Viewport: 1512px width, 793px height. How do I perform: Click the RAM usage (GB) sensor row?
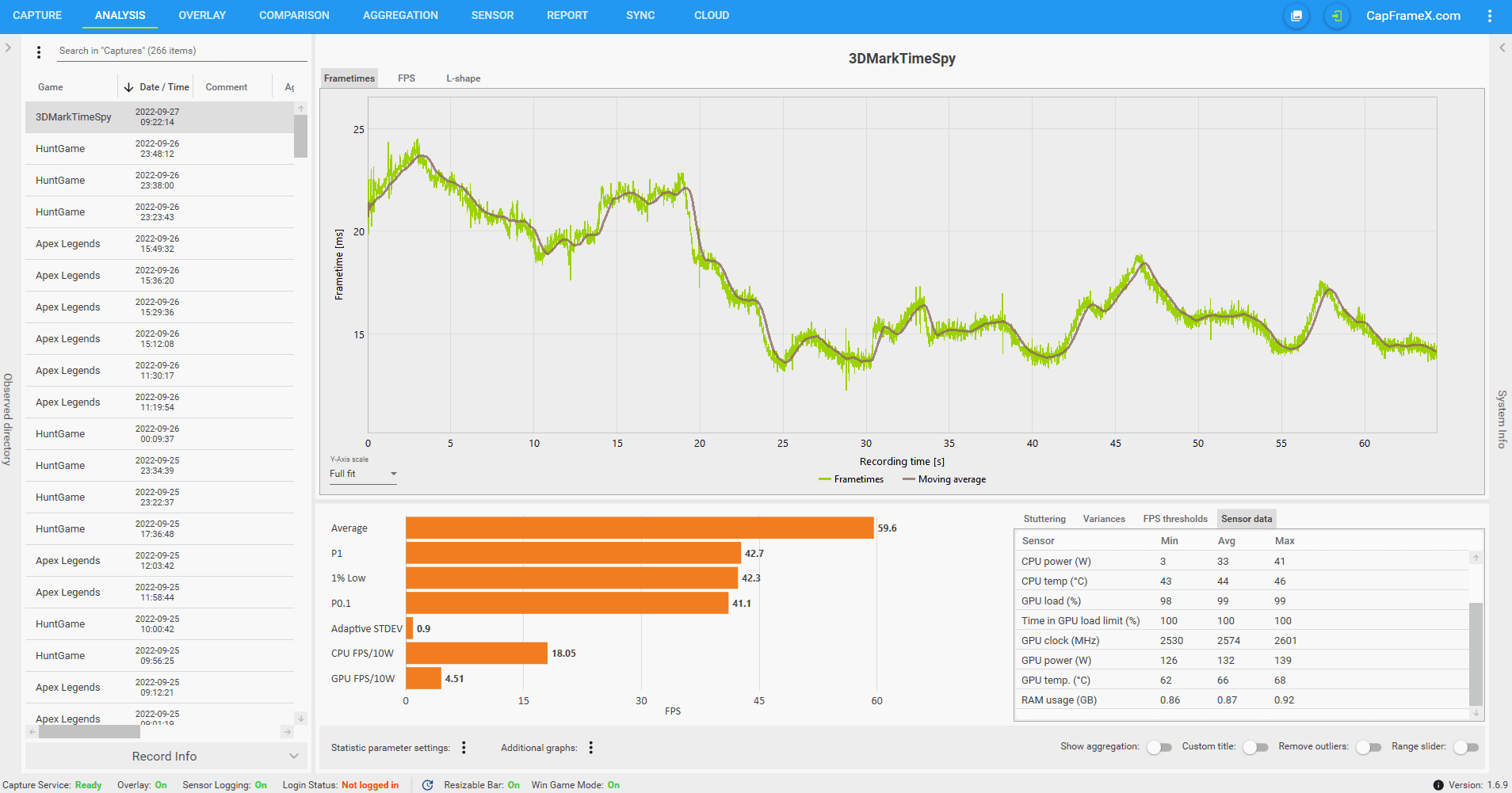[1242, 700]
